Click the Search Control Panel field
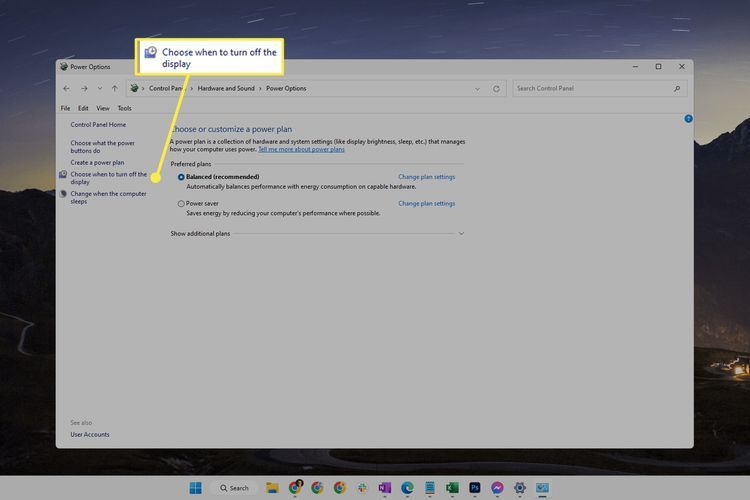The image size is (750, 500). (x=594, y=88)
